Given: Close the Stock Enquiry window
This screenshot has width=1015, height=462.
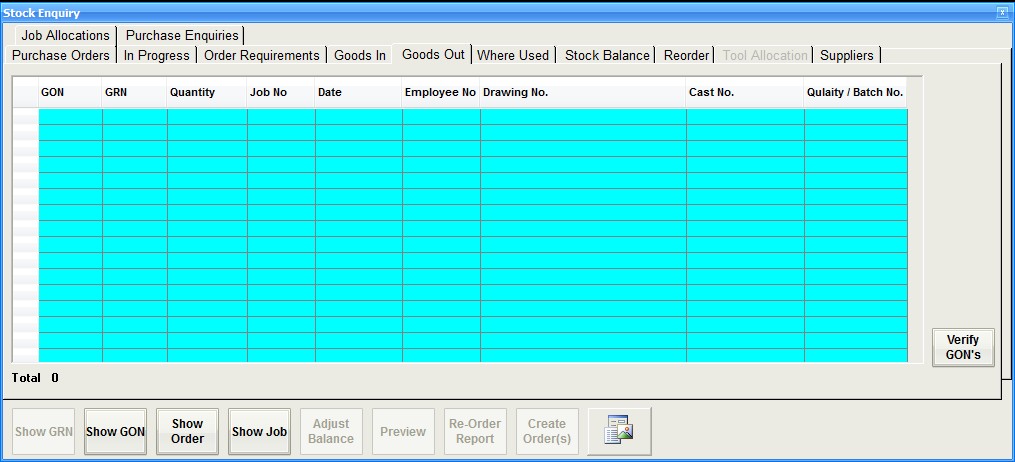Looking at the screenshot, I should pyautogui.click(x=1002, y=13).
